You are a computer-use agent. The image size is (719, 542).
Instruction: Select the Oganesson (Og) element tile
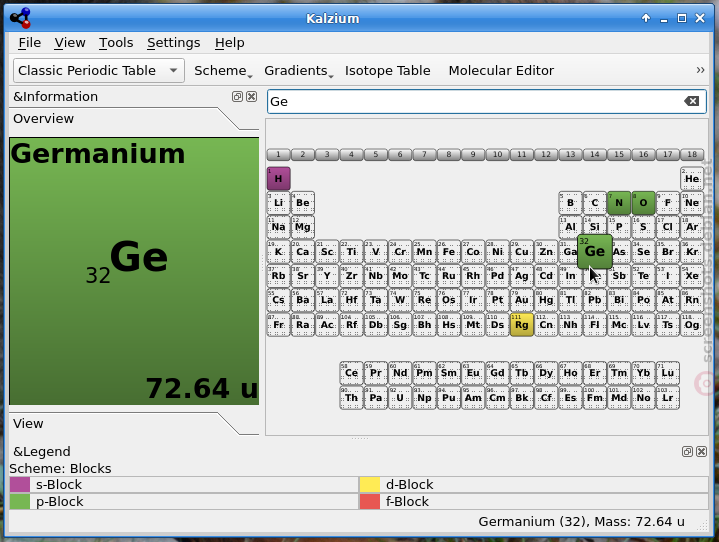(692, 325)
